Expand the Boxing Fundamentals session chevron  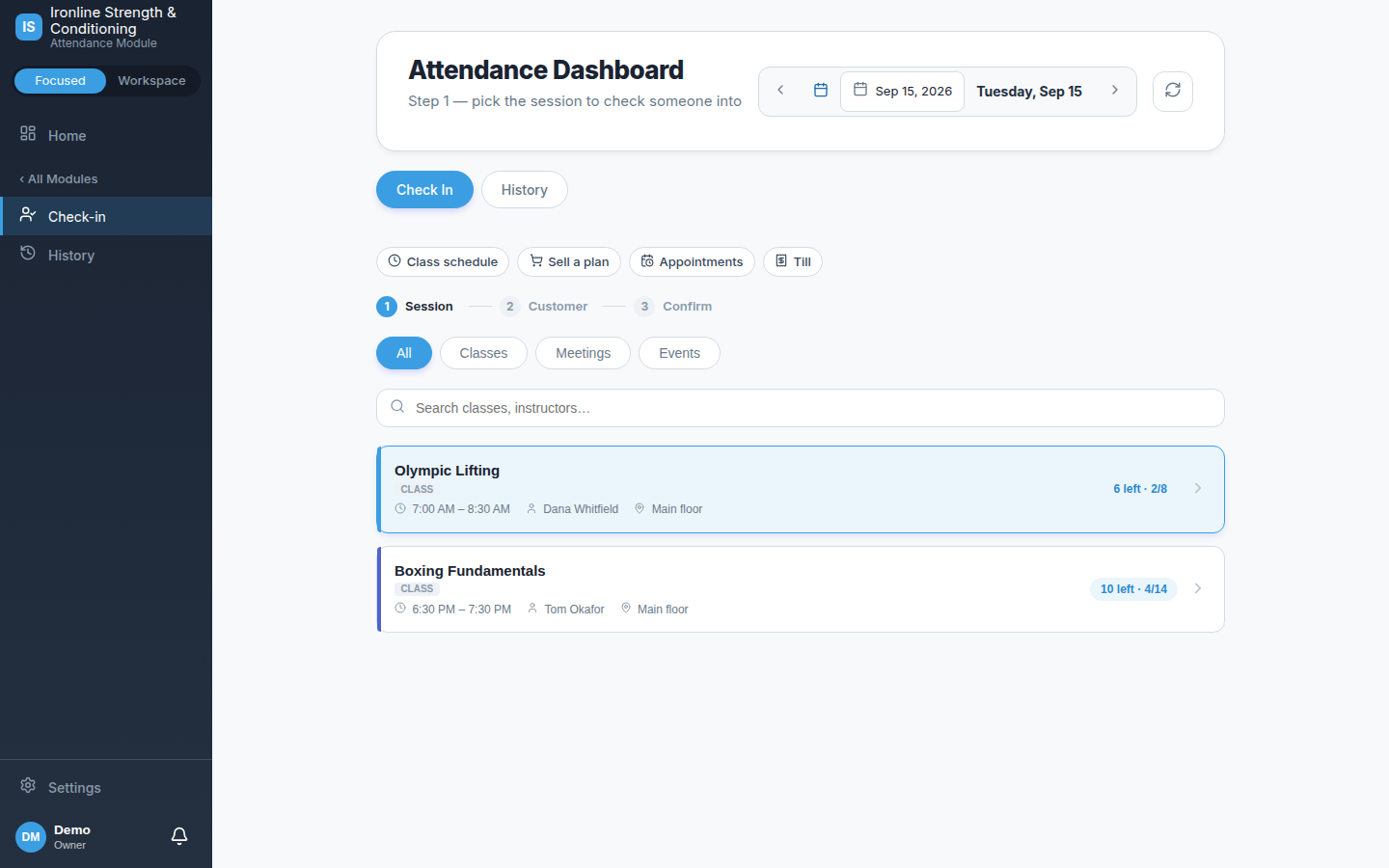click(x=1198, y=589)
